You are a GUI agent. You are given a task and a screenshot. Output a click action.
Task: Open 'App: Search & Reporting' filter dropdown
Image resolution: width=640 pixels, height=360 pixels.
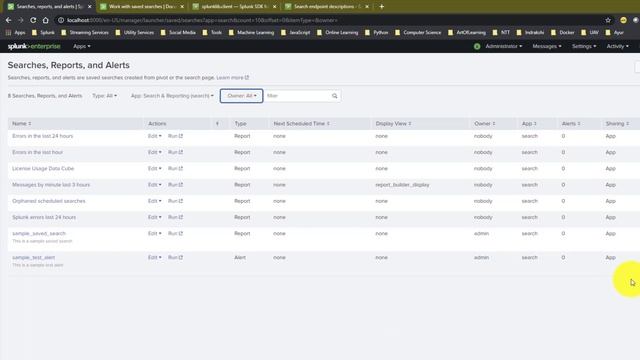(x=172, y=96)
